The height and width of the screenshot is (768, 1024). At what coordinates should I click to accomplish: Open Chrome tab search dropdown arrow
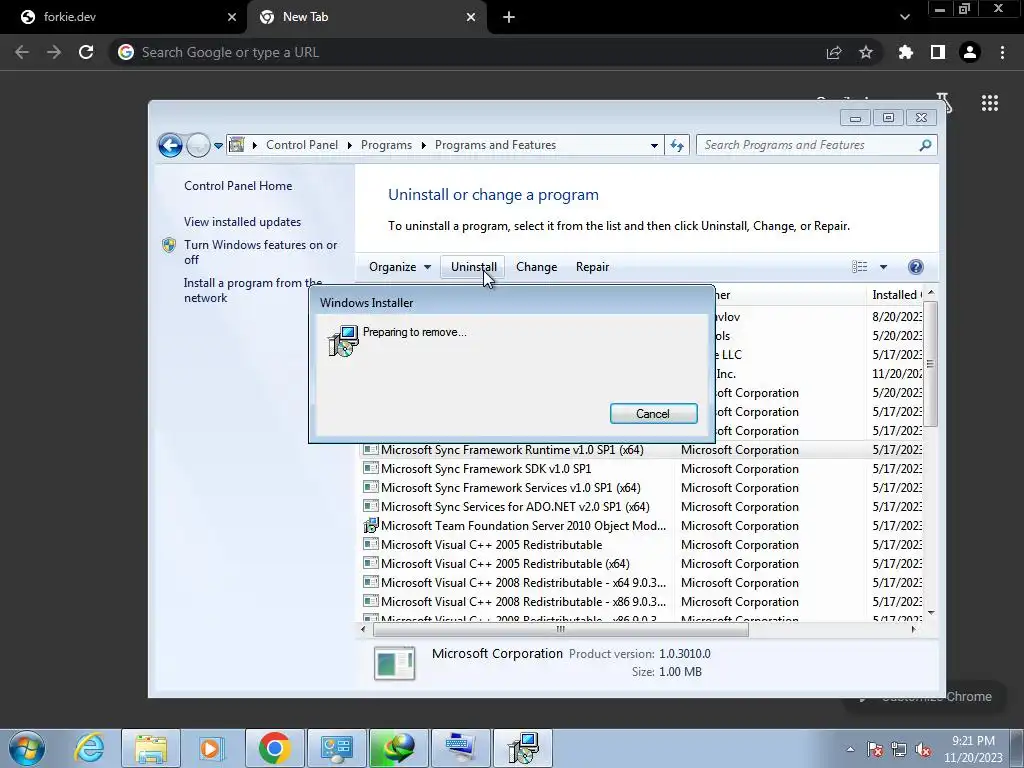coord(904,17)
